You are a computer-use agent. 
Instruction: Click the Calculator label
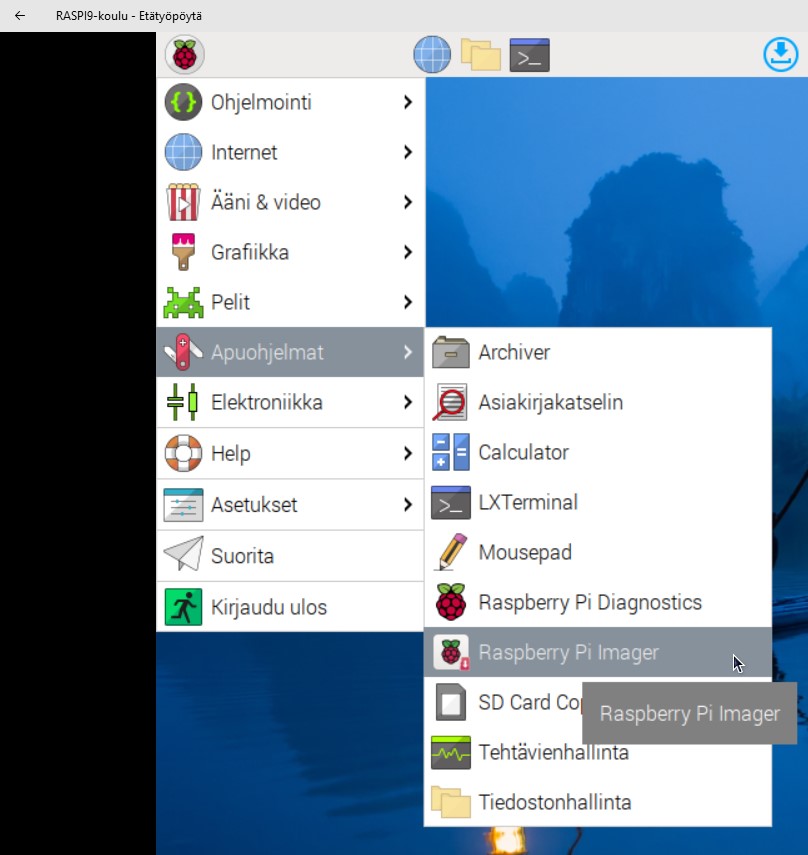[x=523, y=453]
